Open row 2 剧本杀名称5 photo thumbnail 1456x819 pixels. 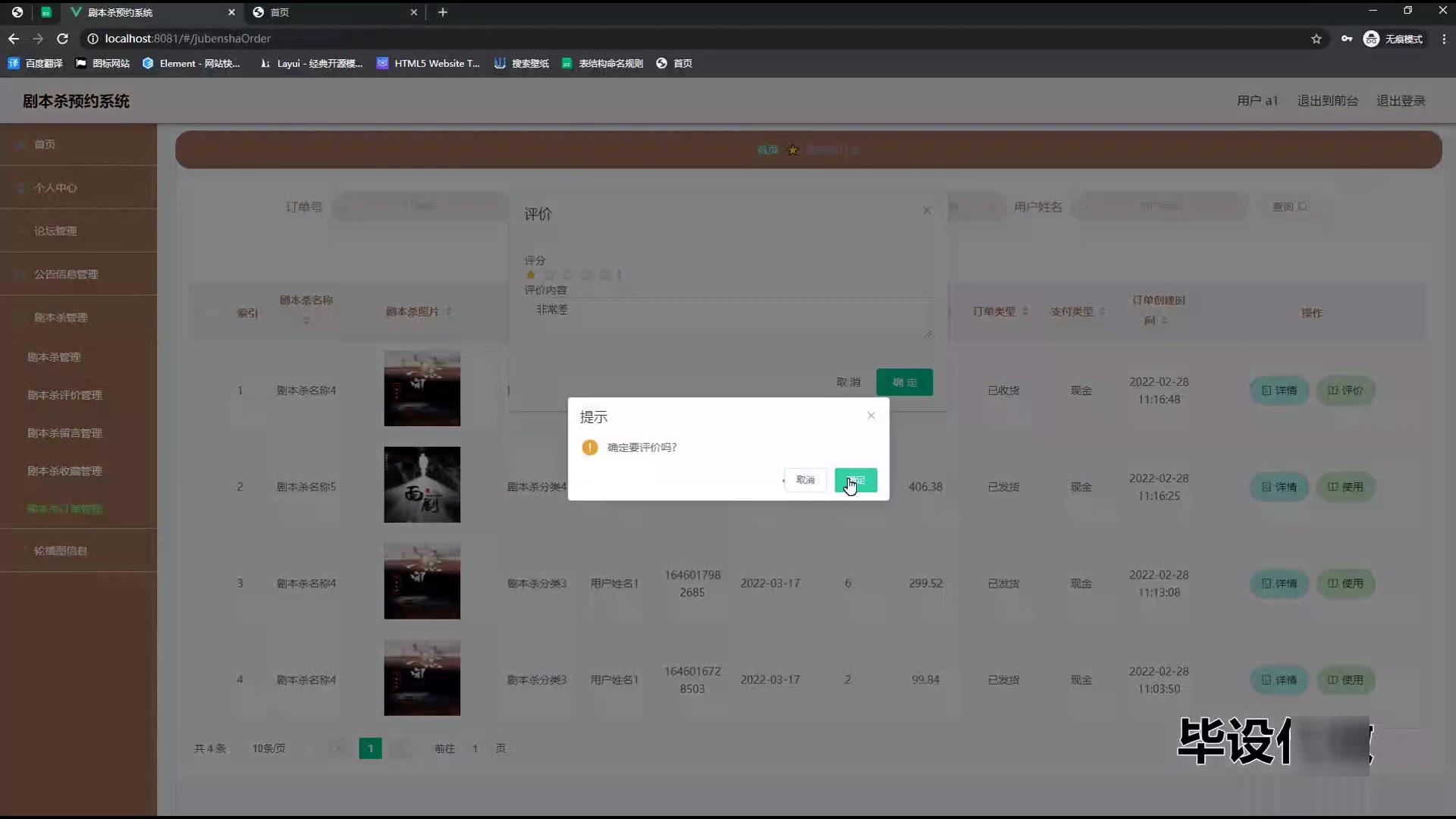tap(422, 485)
